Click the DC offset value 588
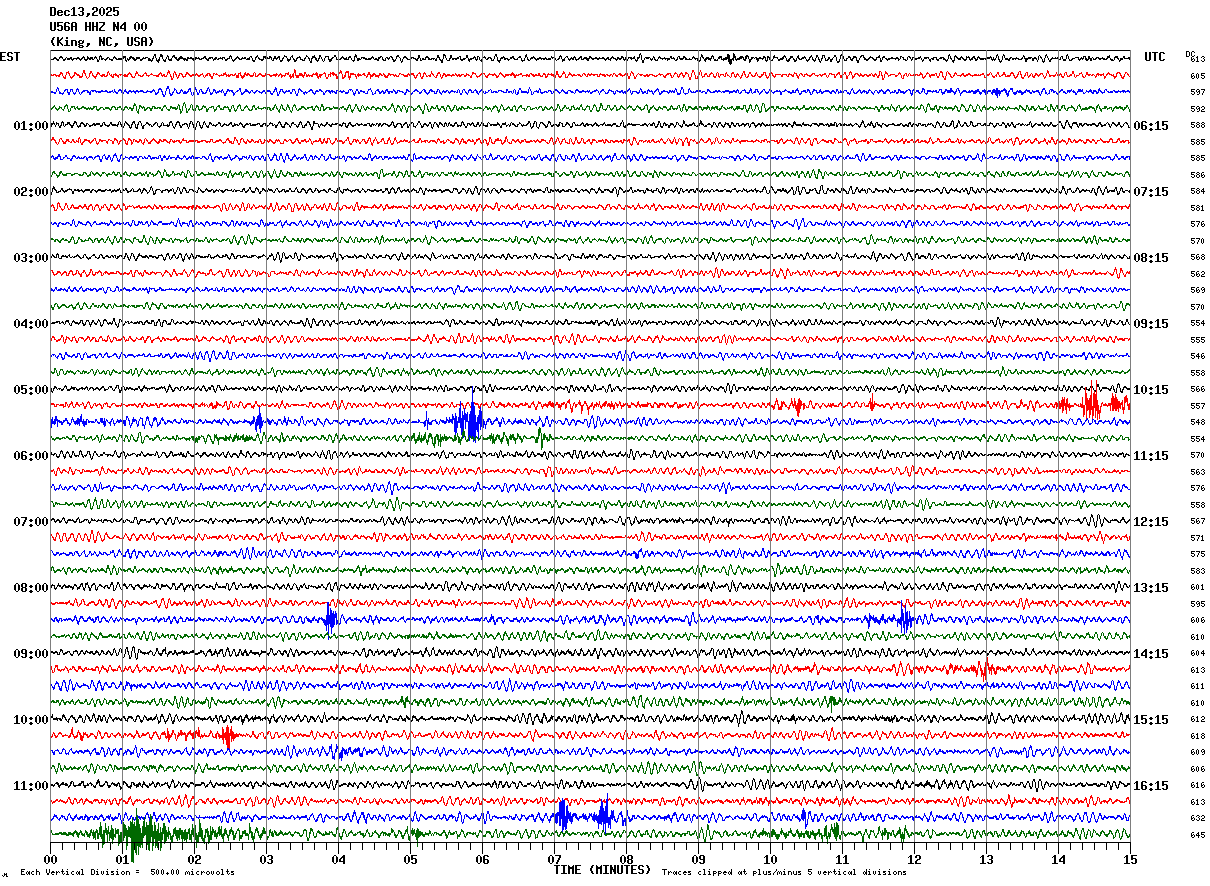This screenshot has width=1210, height=886. [1197, 125]
